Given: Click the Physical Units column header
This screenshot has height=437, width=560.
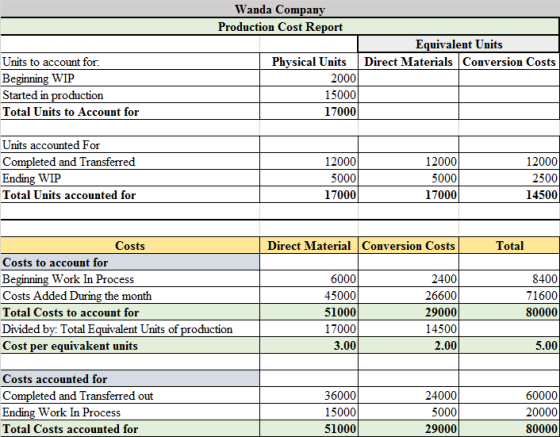Looking at the screenshot, I should 309,62.
